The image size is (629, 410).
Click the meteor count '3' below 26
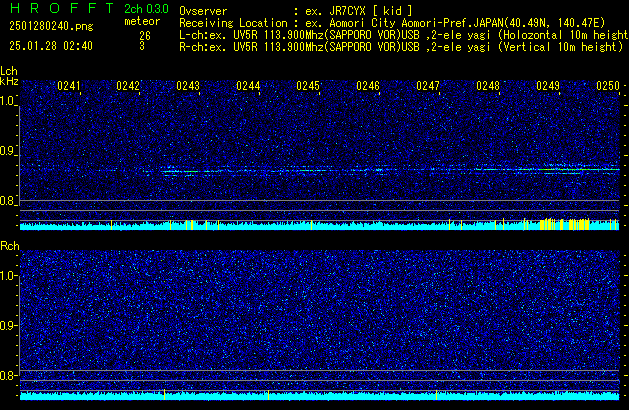142,46
